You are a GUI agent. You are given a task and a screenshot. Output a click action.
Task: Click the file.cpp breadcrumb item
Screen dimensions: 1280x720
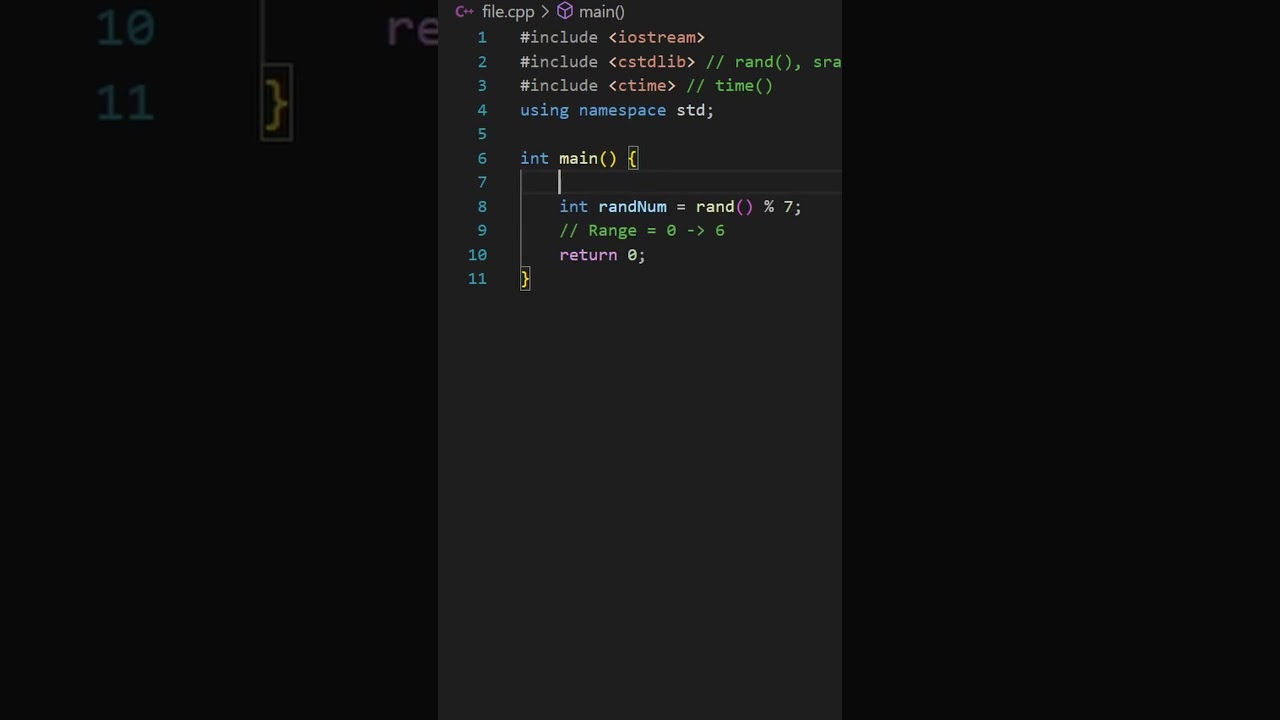click(508, 12)
